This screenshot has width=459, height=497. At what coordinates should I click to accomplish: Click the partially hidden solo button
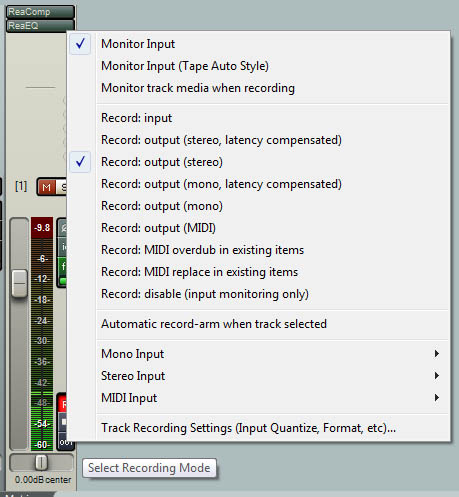tap(62, 187)
